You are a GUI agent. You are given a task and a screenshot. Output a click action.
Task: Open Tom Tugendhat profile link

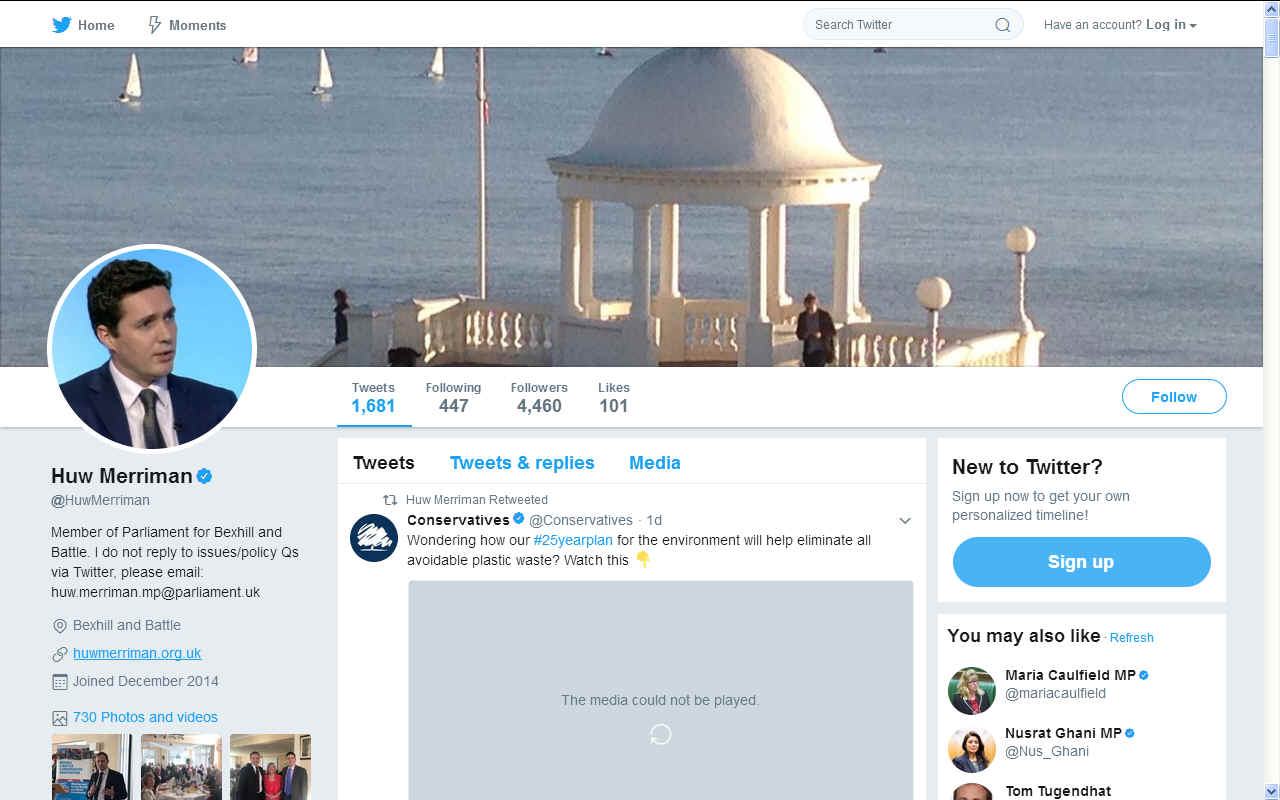pos(1058,791)
